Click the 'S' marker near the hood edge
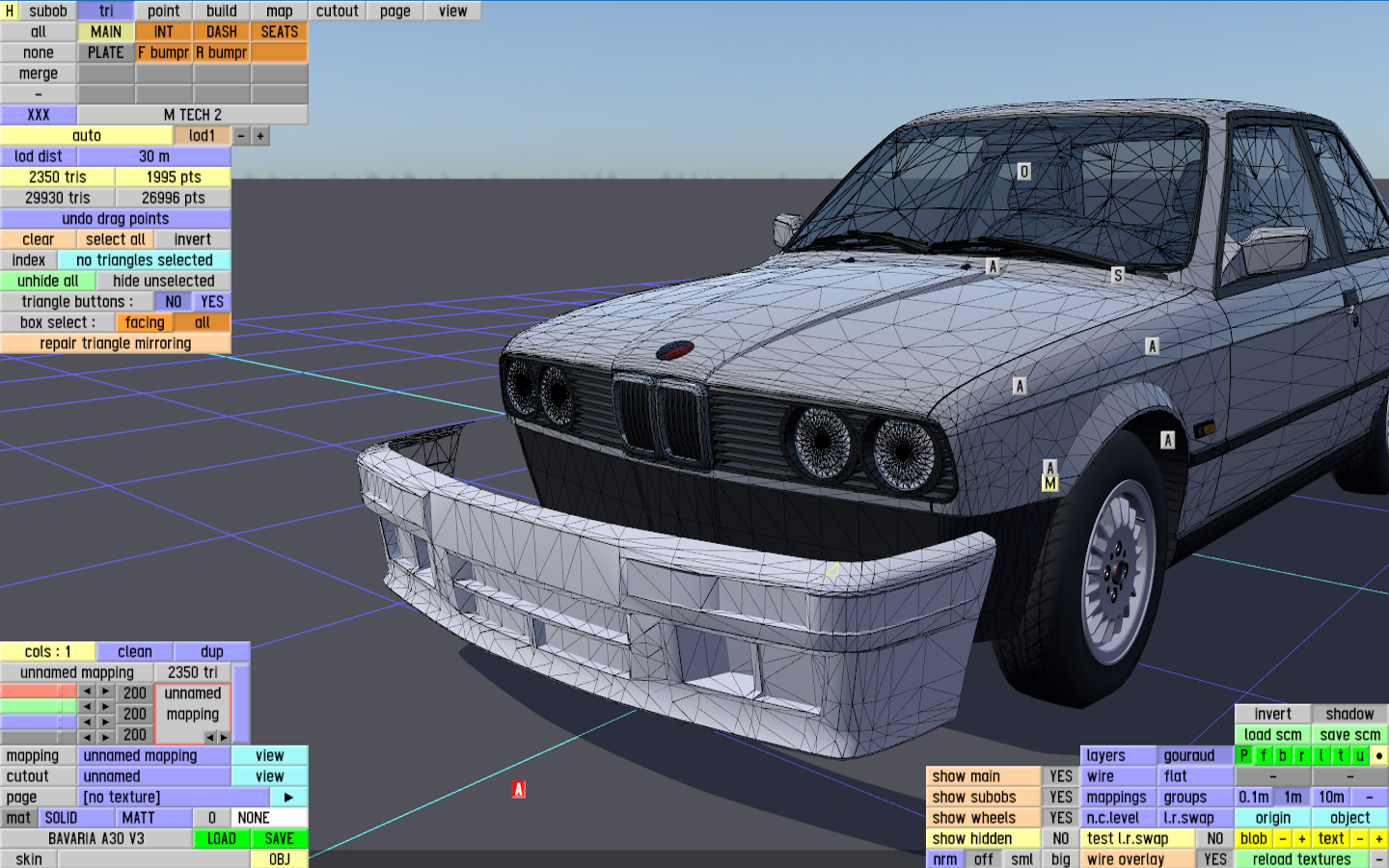The height and width of the screenshot is (868, 1389). (x=1118, y=276)
